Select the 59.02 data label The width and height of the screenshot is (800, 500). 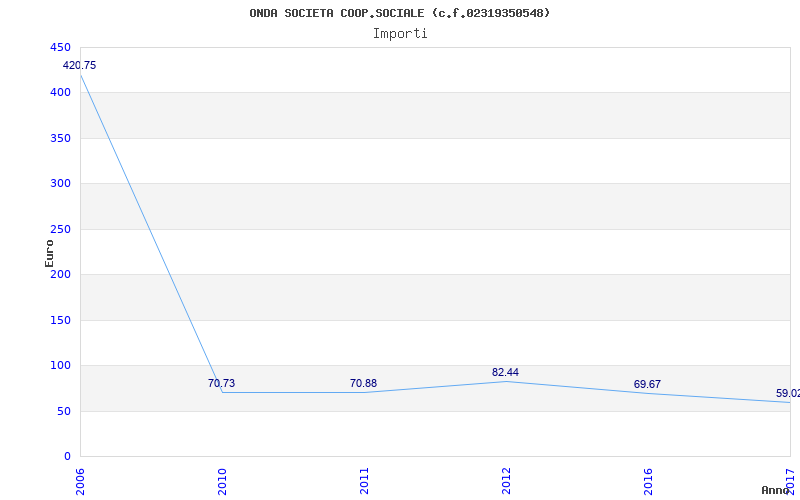pyautogui.click(x=788, y=393)
